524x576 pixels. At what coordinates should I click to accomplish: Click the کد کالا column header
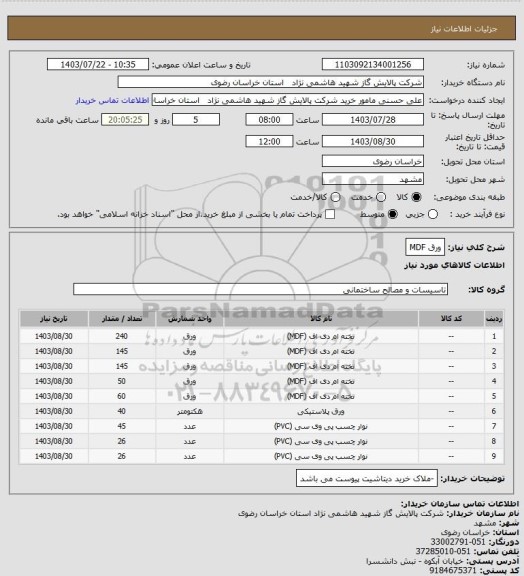pos(451,318)
